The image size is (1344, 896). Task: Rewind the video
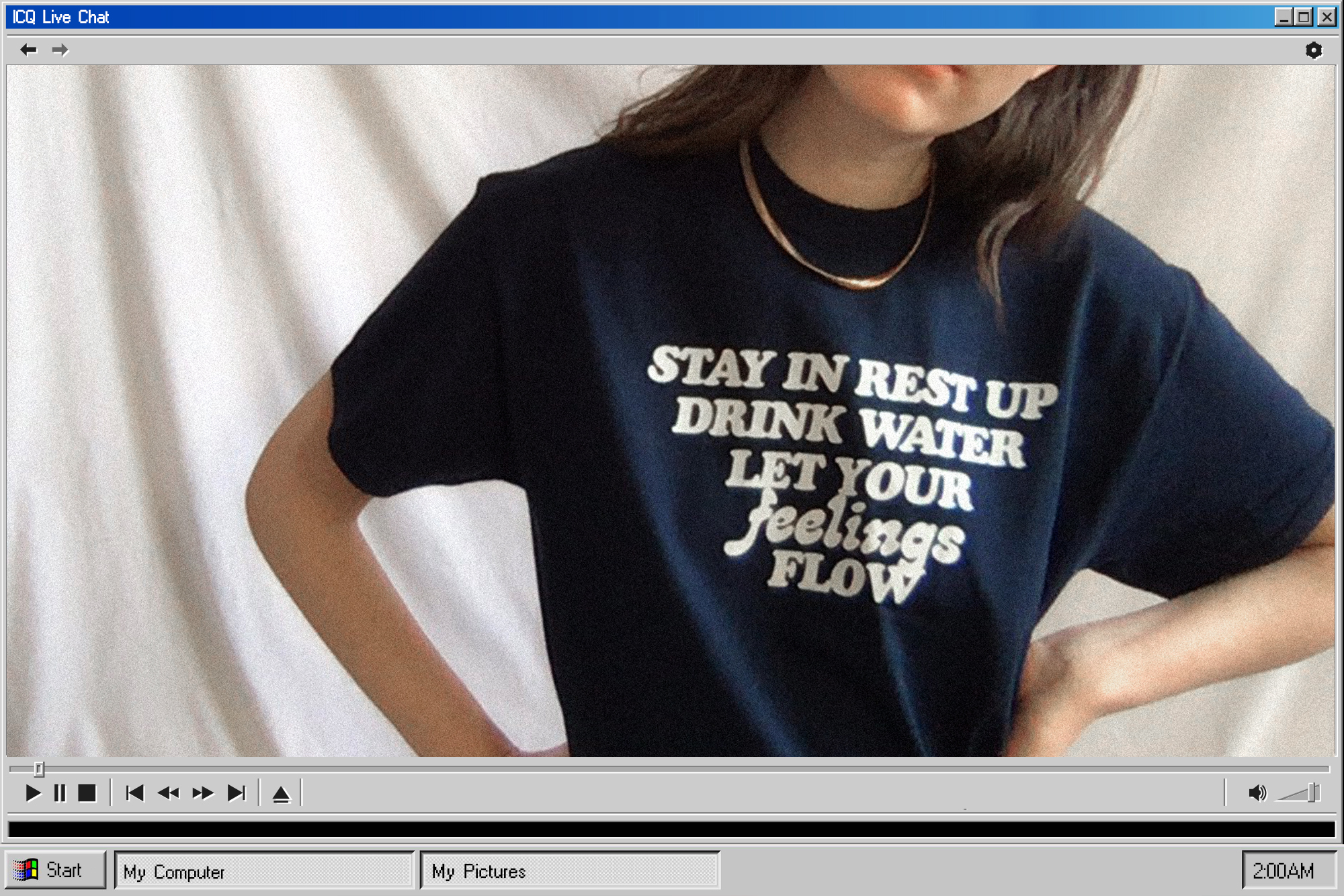click(x=168, y=793)
